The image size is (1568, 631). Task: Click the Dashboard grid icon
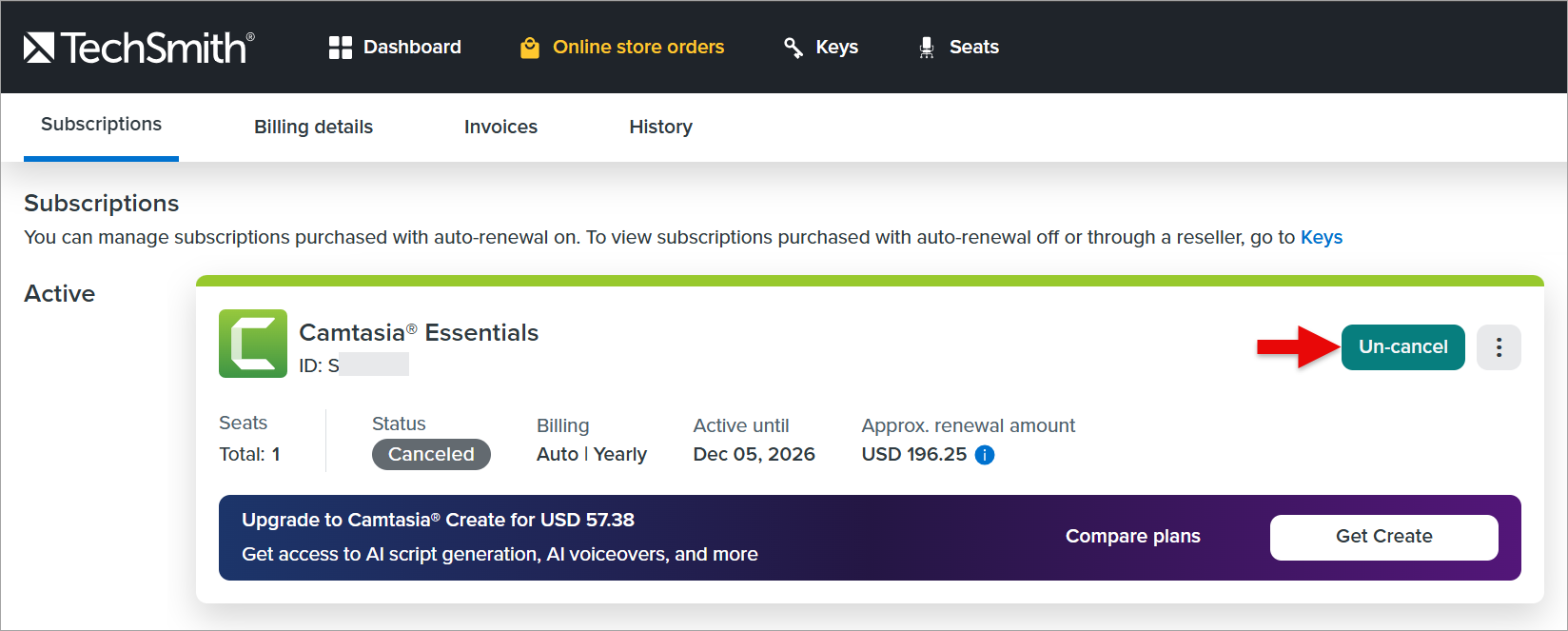tap(340, 48)
